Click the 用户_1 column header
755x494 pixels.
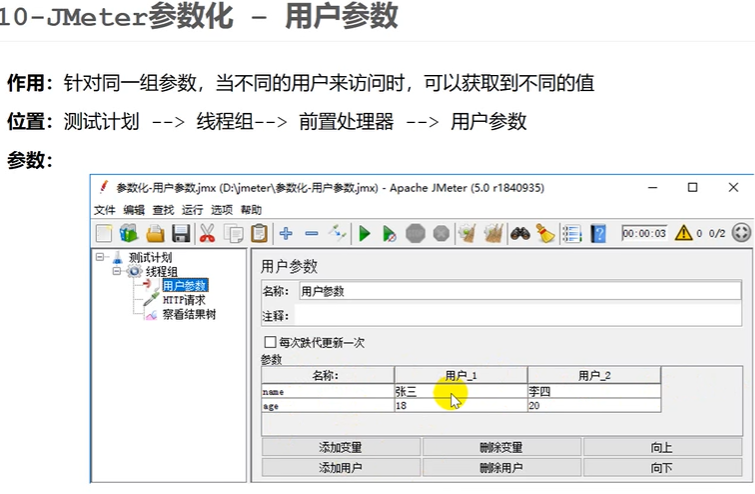[x=461, y=376]
